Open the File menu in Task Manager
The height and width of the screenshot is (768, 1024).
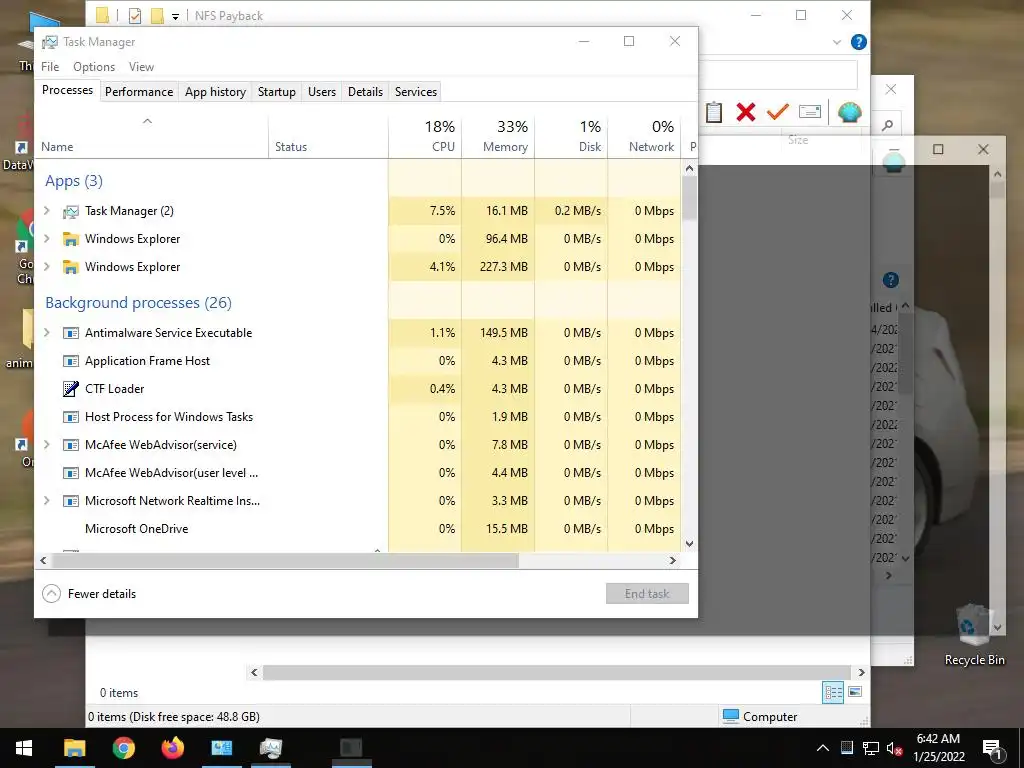(x=50, y=67)
